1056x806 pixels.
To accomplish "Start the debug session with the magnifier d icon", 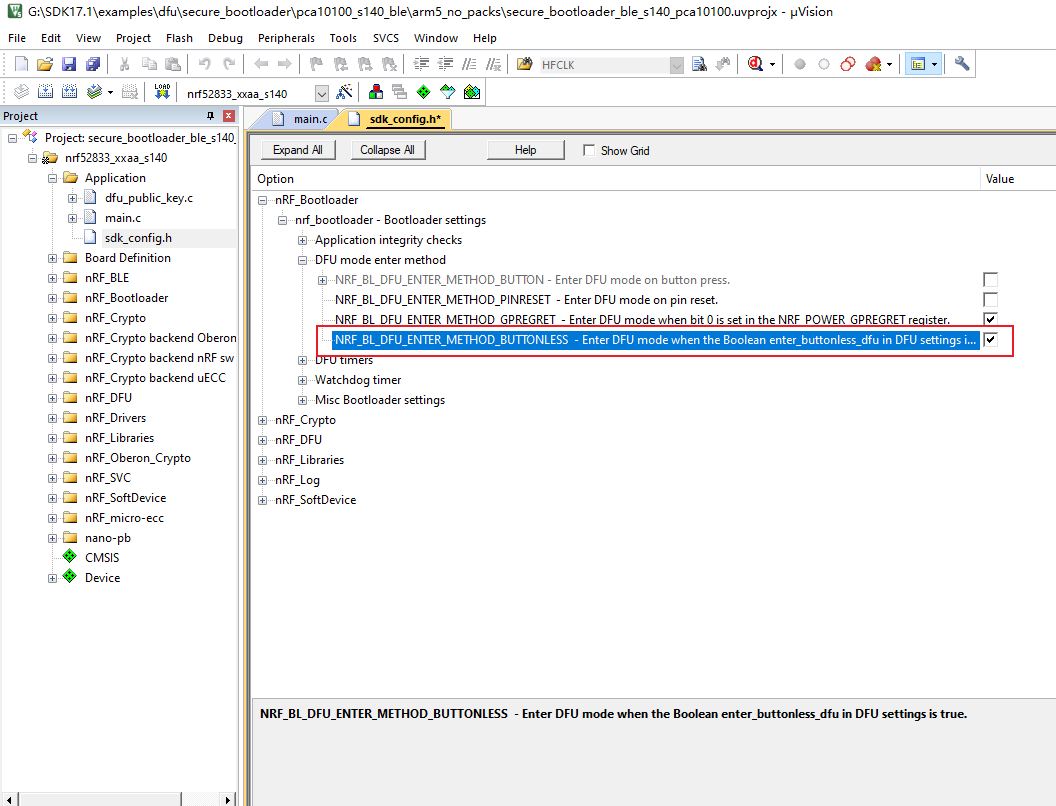I will point(756,64).
